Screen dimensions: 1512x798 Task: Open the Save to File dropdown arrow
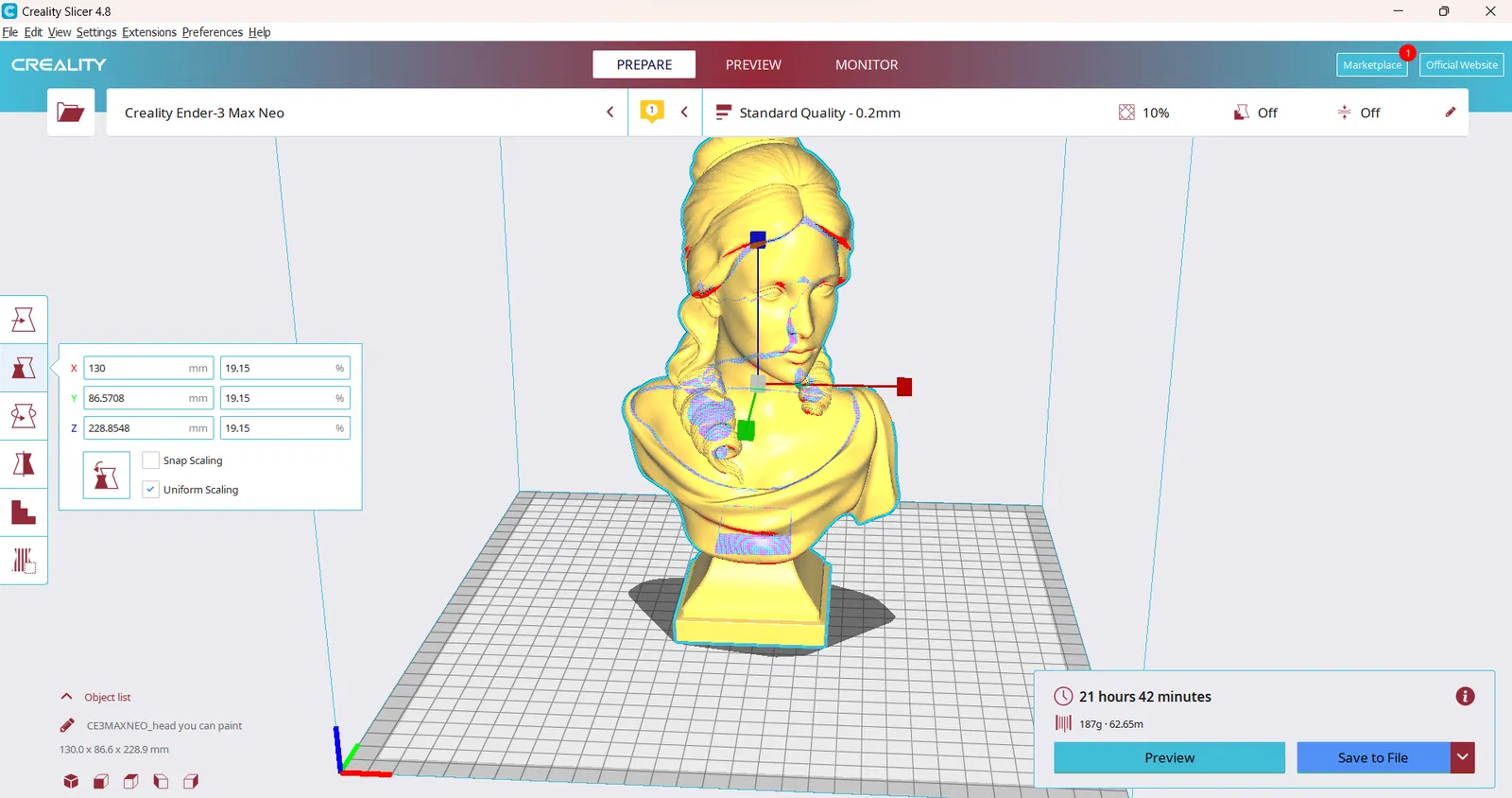click(x=1463, y=757)
